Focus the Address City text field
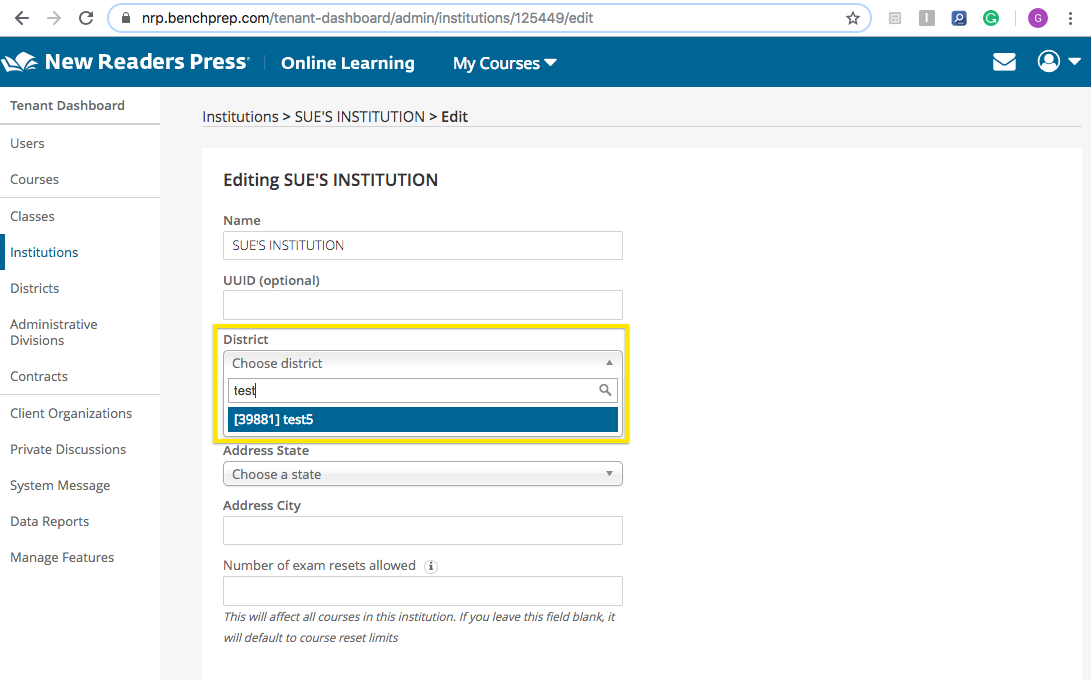This screenshot has height=680, width=1091. 422,530
